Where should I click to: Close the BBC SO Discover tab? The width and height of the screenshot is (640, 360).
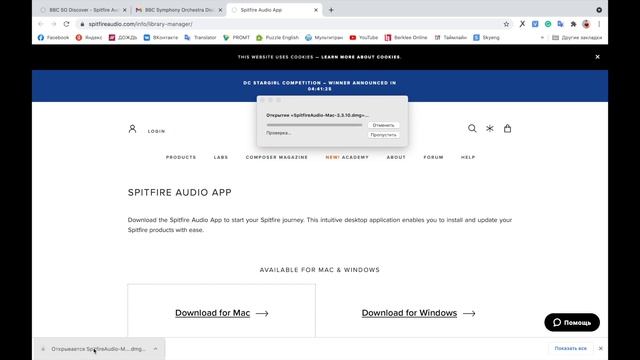(124, 10)
